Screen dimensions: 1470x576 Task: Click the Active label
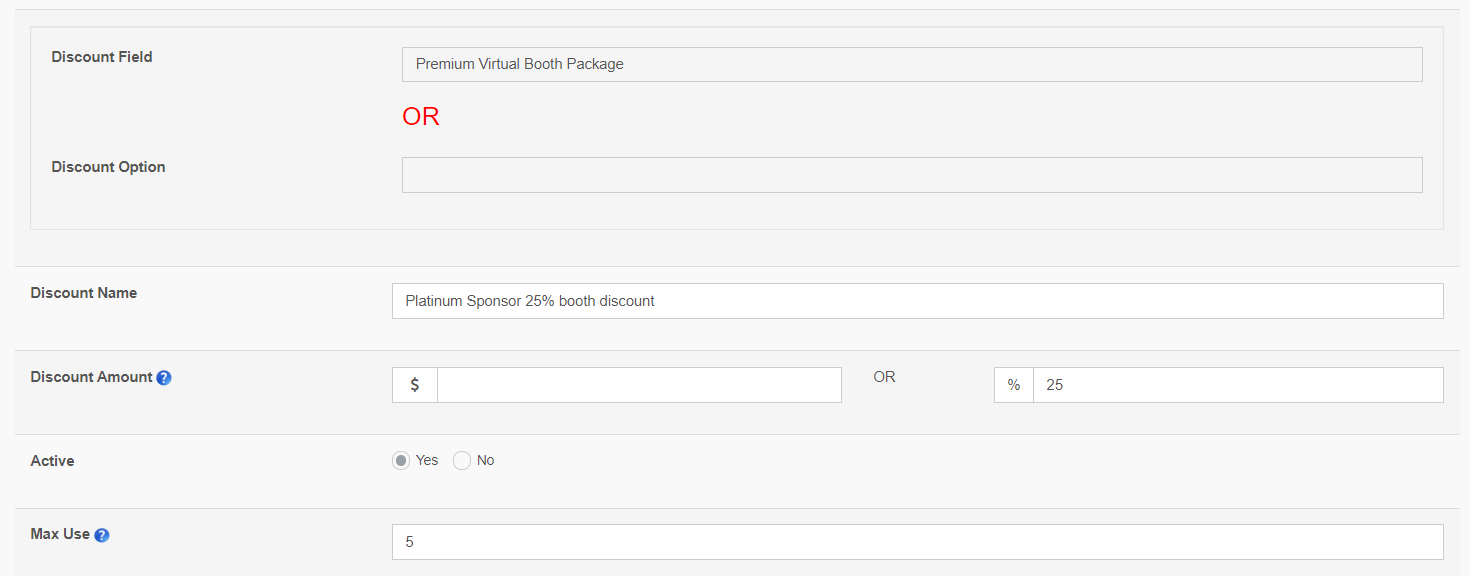pyautogui.click(x=52, y=461)
